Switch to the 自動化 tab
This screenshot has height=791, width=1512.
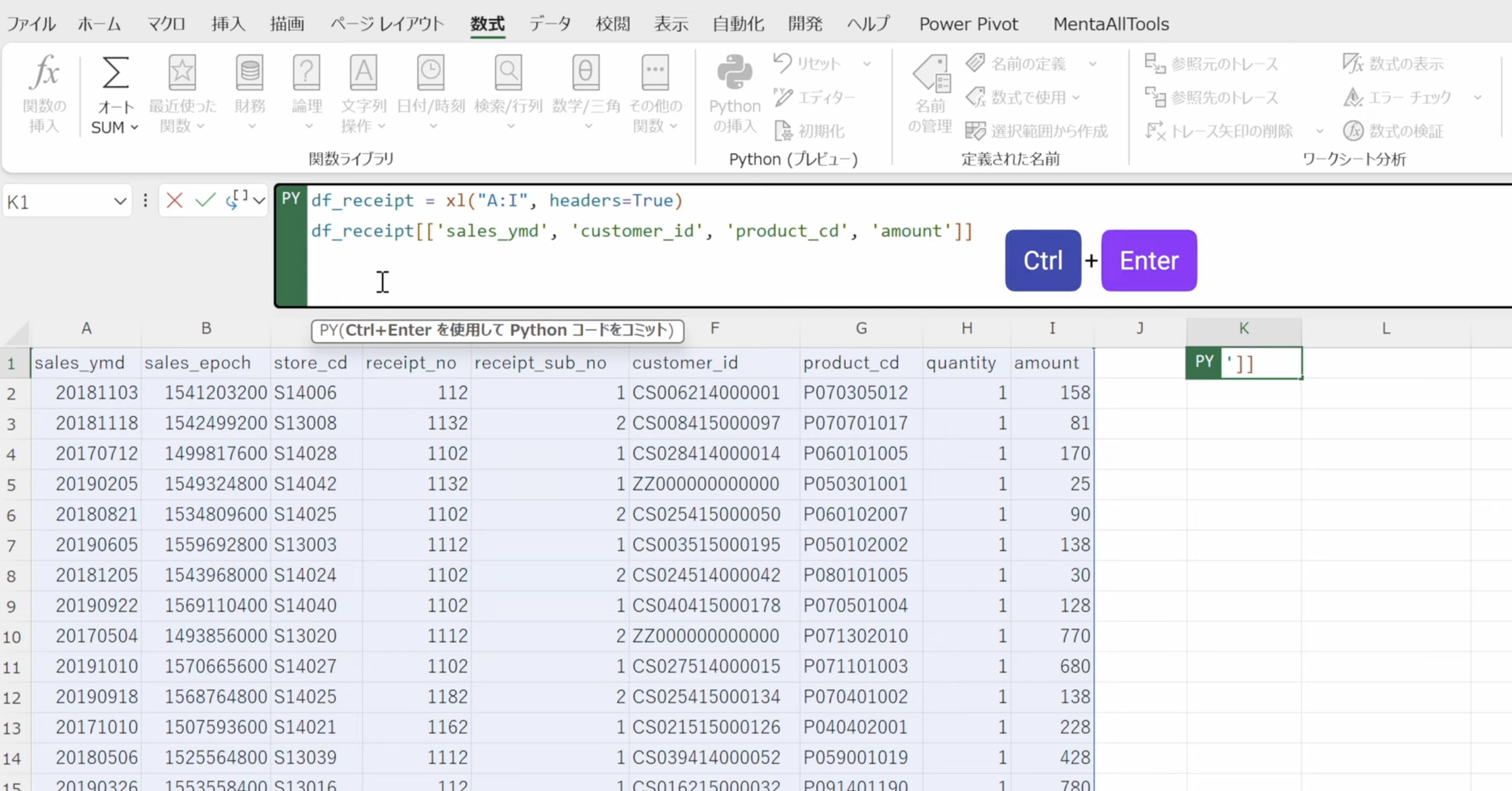738,24
